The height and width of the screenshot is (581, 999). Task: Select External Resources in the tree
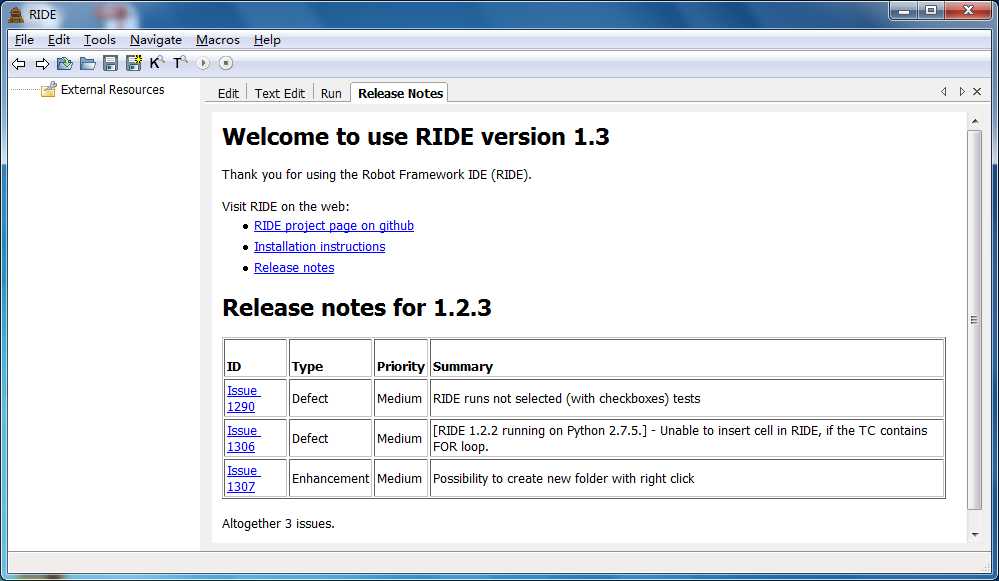112,90
